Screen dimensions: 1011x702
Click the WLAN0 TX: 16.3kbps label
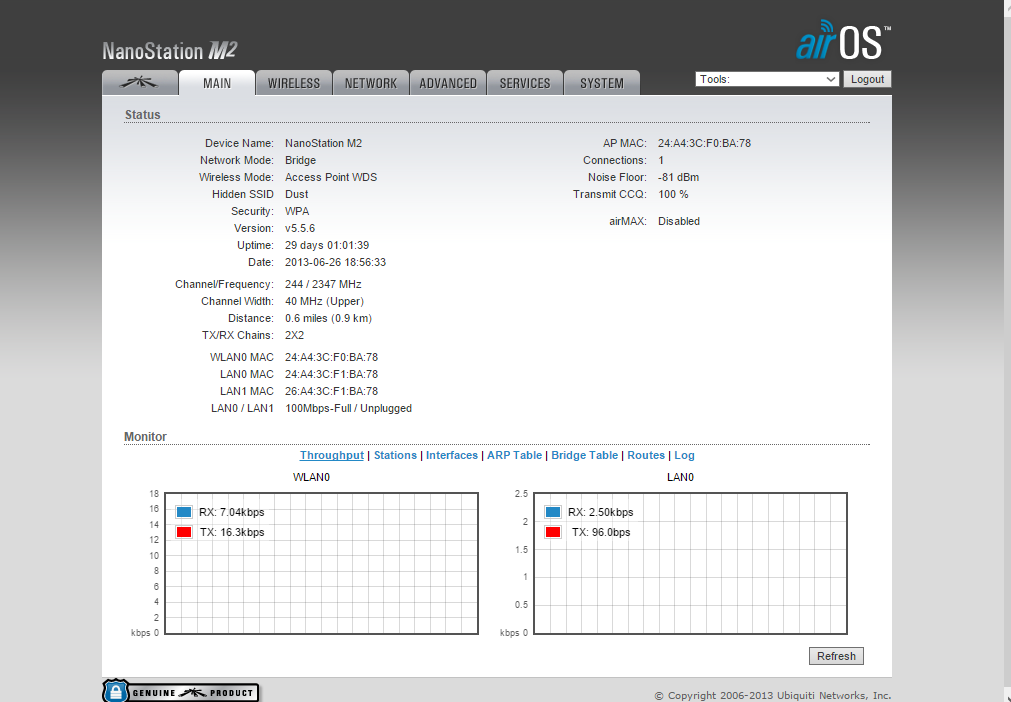pyautogui.click(x=232, y=532)
